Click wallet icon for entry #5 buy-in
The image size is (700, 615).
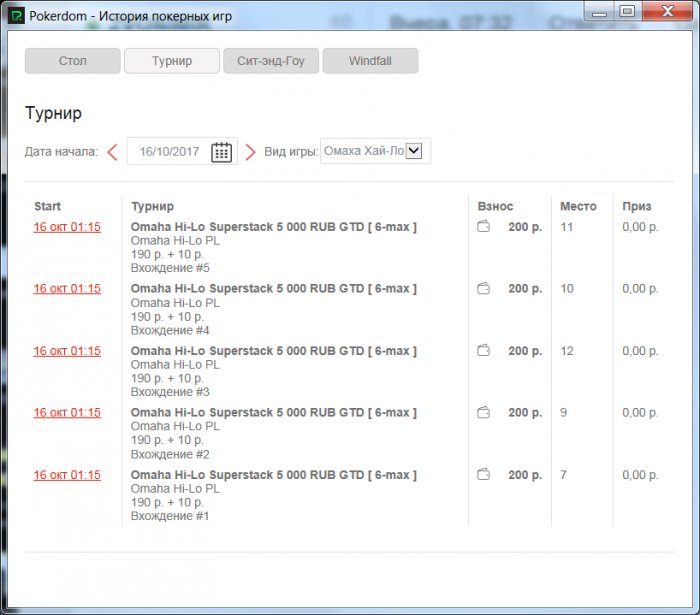(x=484, y=227)
